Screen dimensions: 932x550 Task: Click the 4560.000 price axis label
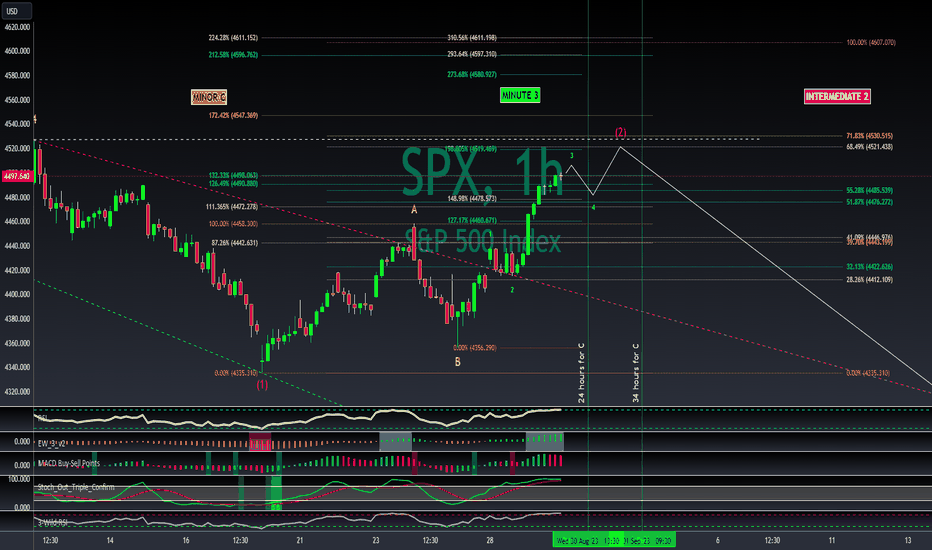click(x=17, y=100)
